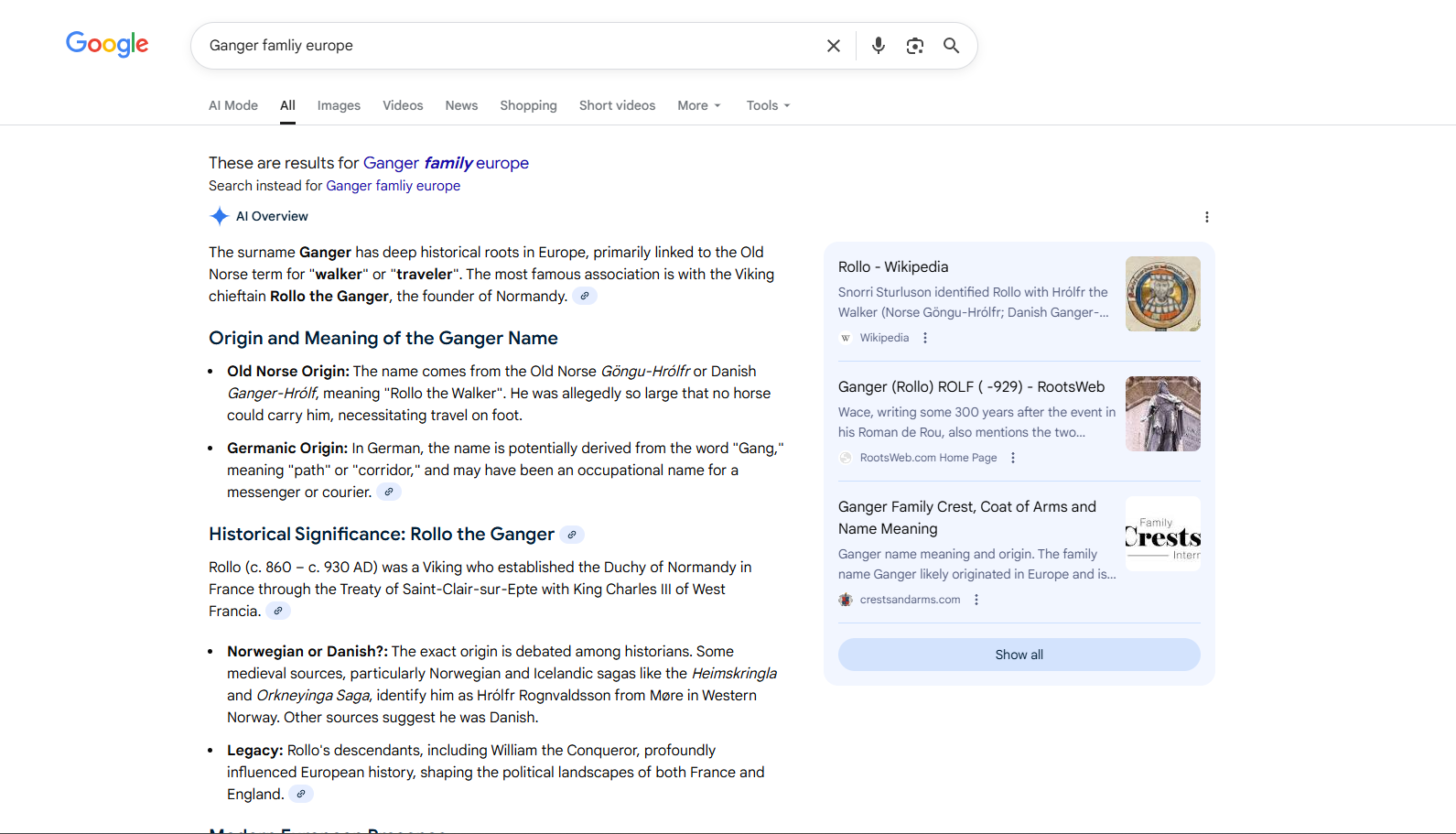The image size is (1456, 834).
Task: Click the 'Ganger name meaning and origin' snippet
Action: 977,564
